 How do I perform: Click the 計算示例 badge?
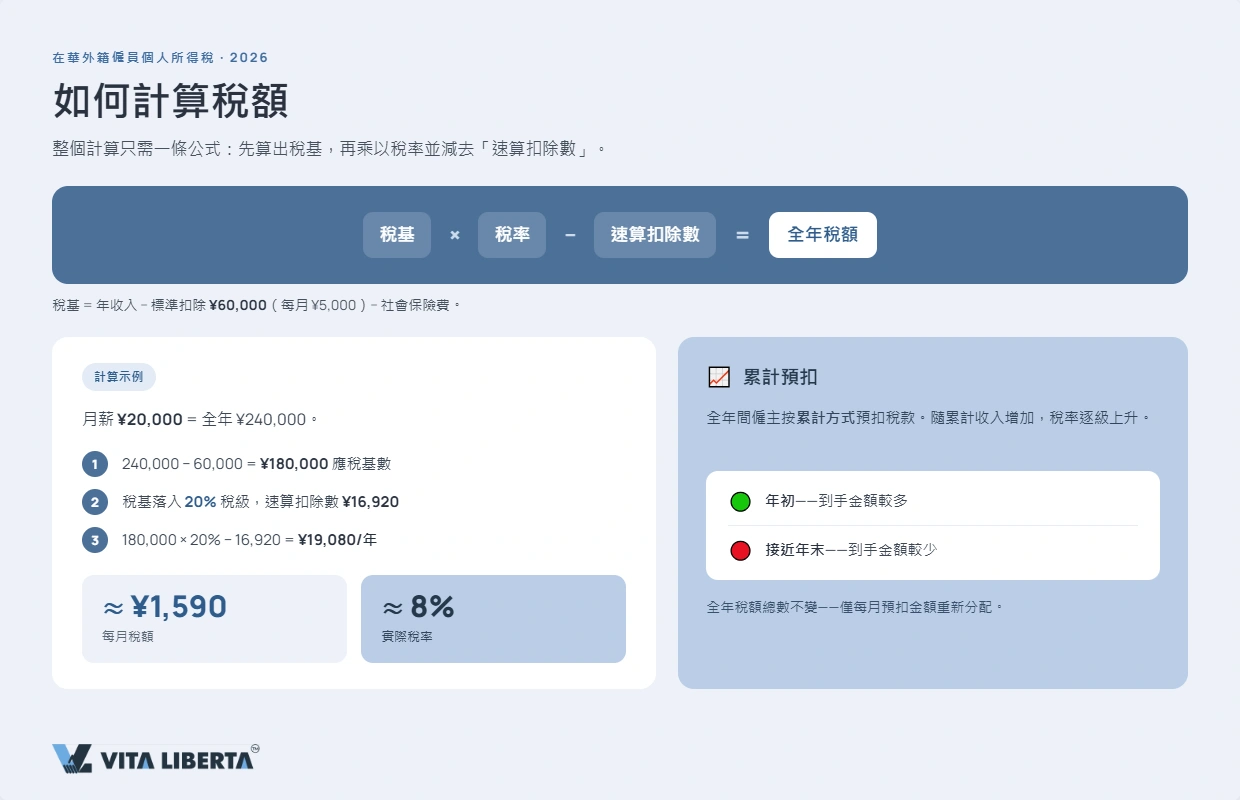pyautogui.click(x=119, y=377)
